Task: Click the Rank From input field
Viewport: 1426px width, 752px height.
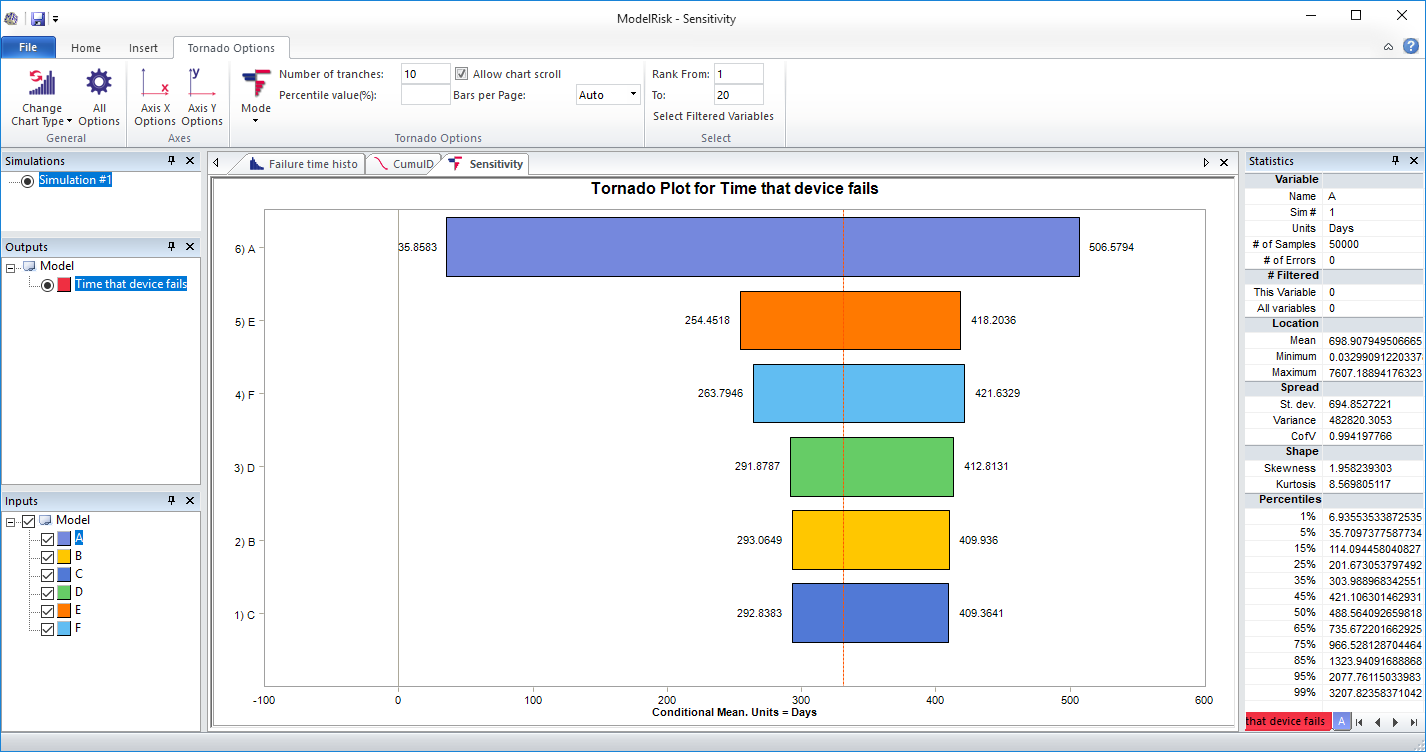Action: point(737,72)
